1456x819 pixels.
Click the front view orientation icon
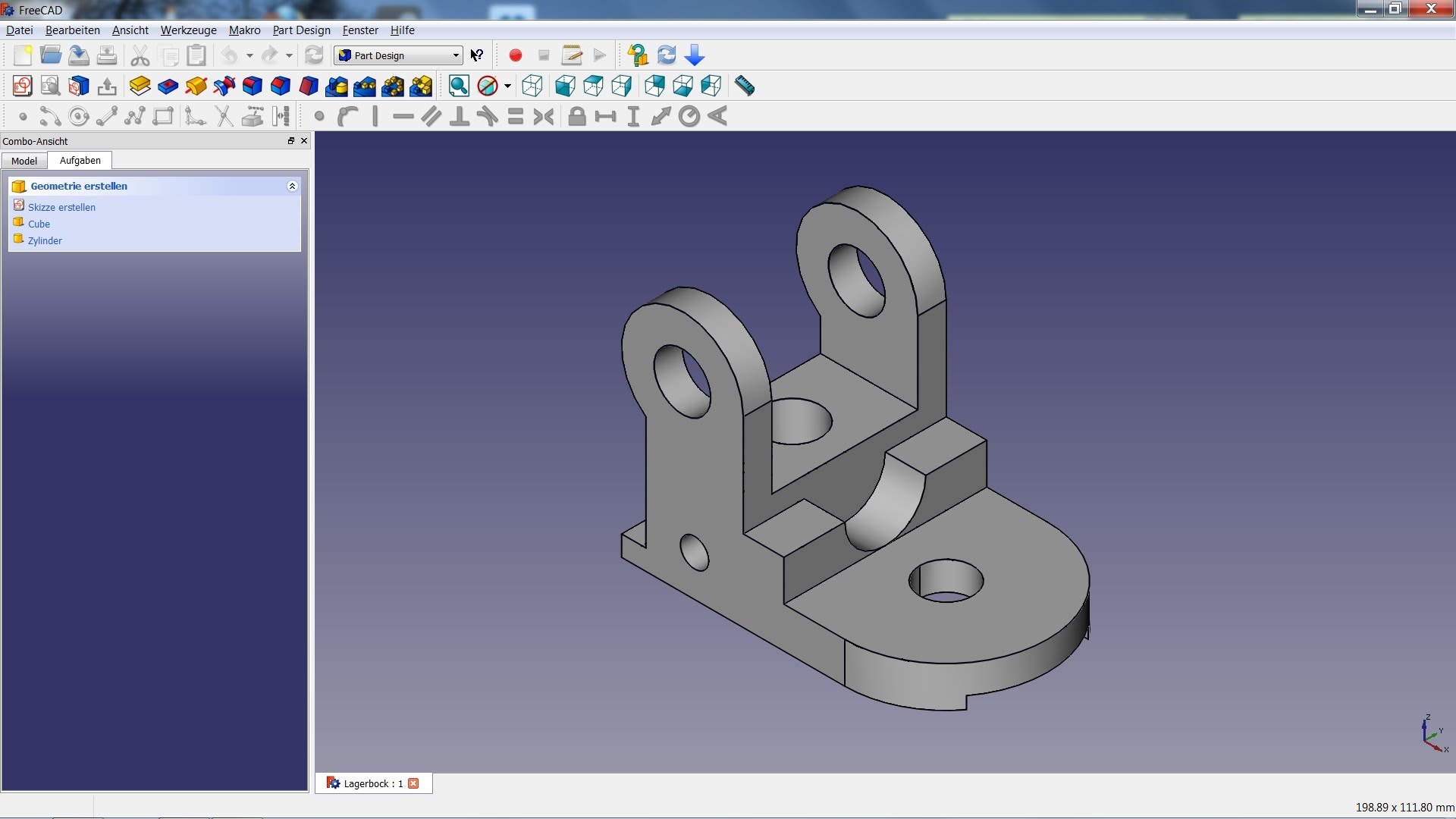coord(562,86)
